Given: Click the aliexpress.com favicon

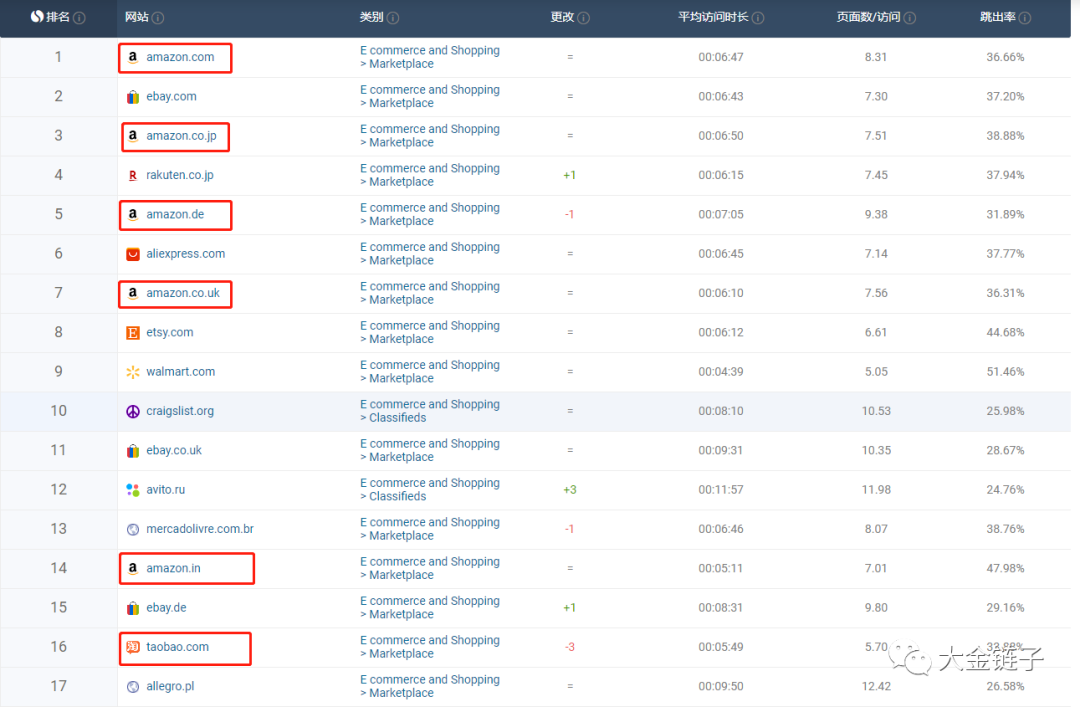Looking at the screenshot, I should [x=133, y=254].
